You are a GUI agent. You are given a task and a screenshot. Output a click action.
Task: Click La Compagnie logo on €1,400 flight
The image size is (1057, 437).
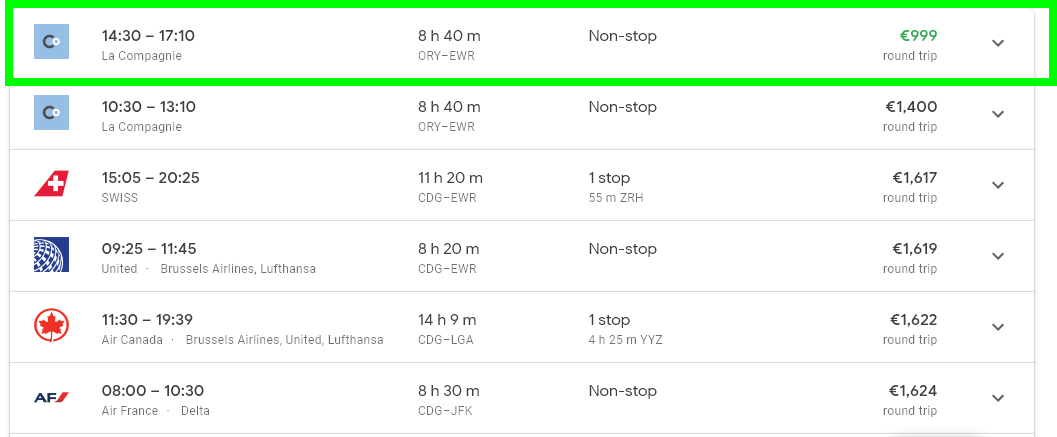[x=51, y=113]
